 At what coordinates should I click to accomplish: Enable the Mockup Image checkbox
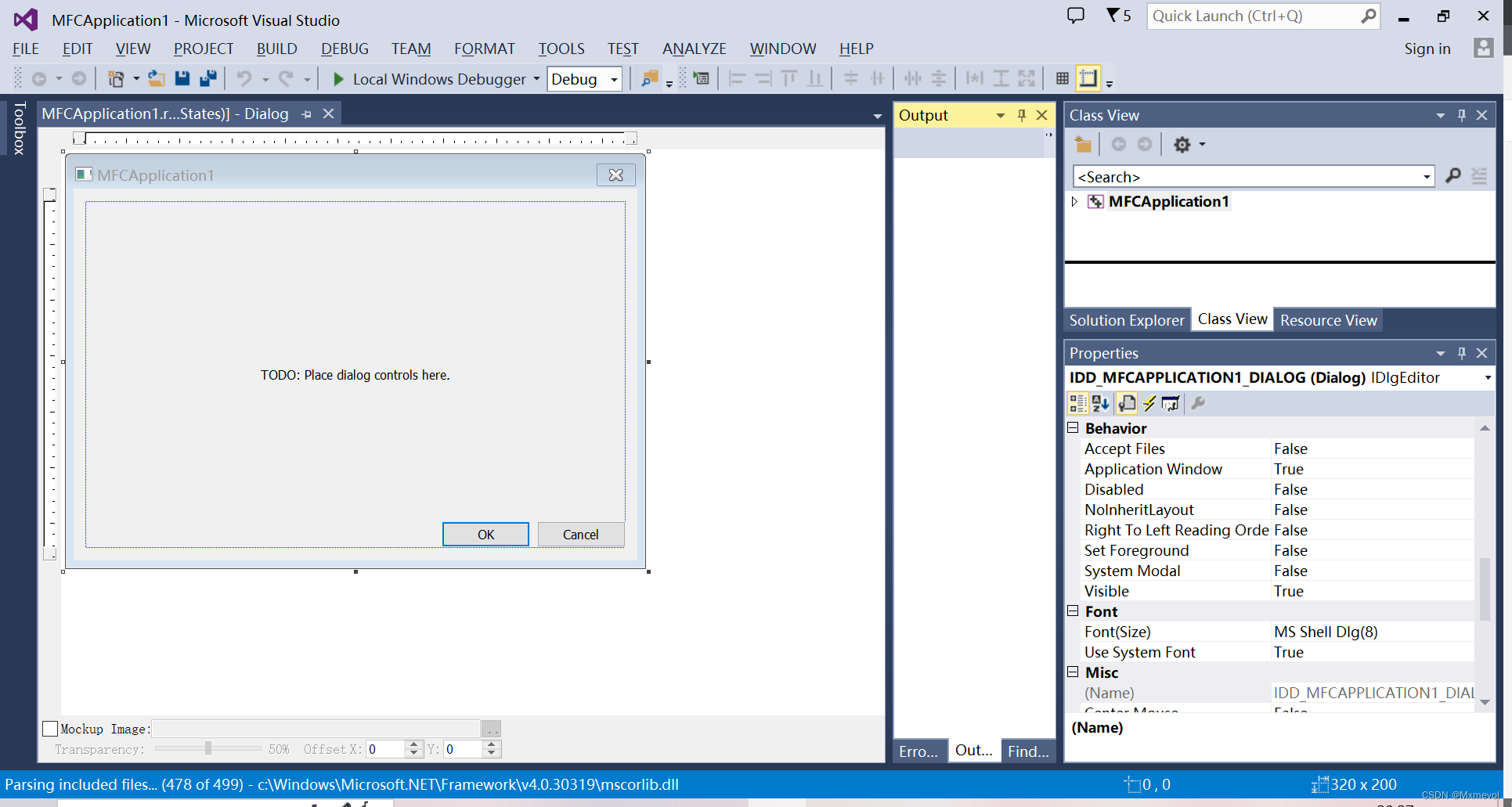[x=50, y=729]
